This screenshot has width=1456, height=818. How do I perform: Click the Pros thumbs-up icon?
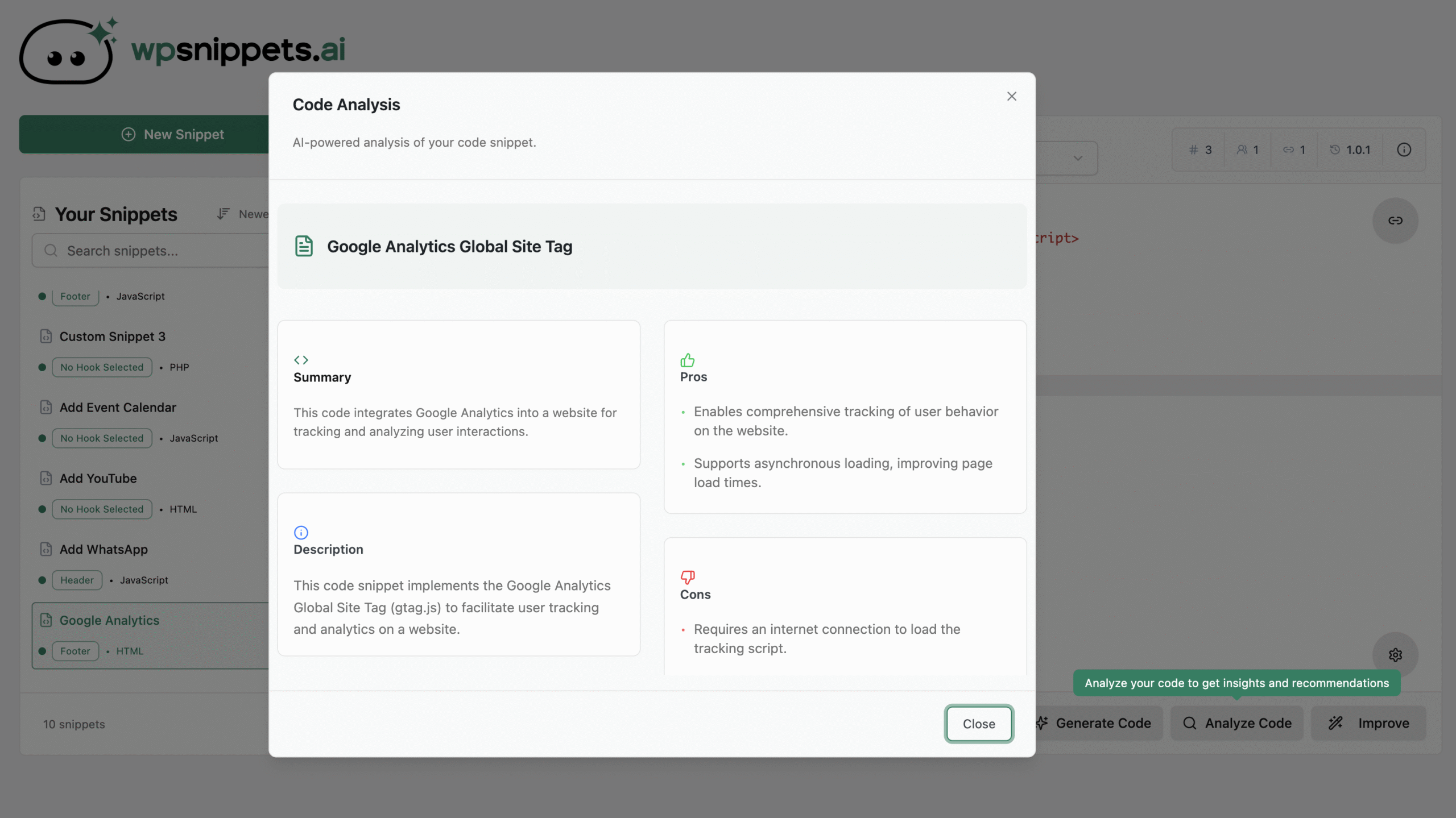687,360
